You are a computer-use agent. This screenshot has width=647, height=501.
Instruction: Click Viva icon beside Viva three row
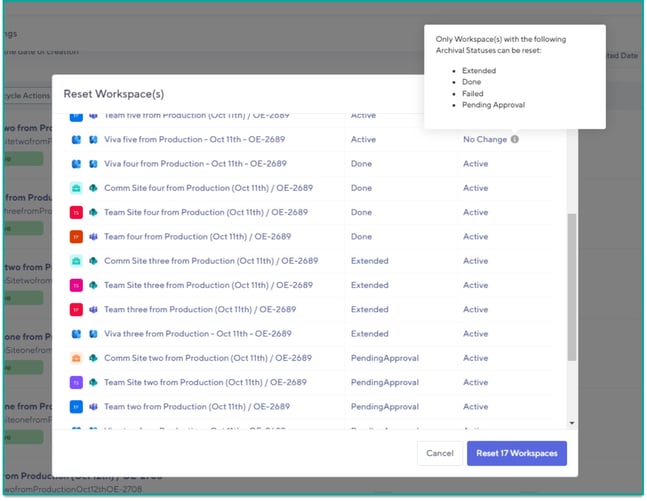tap(93, 334)
